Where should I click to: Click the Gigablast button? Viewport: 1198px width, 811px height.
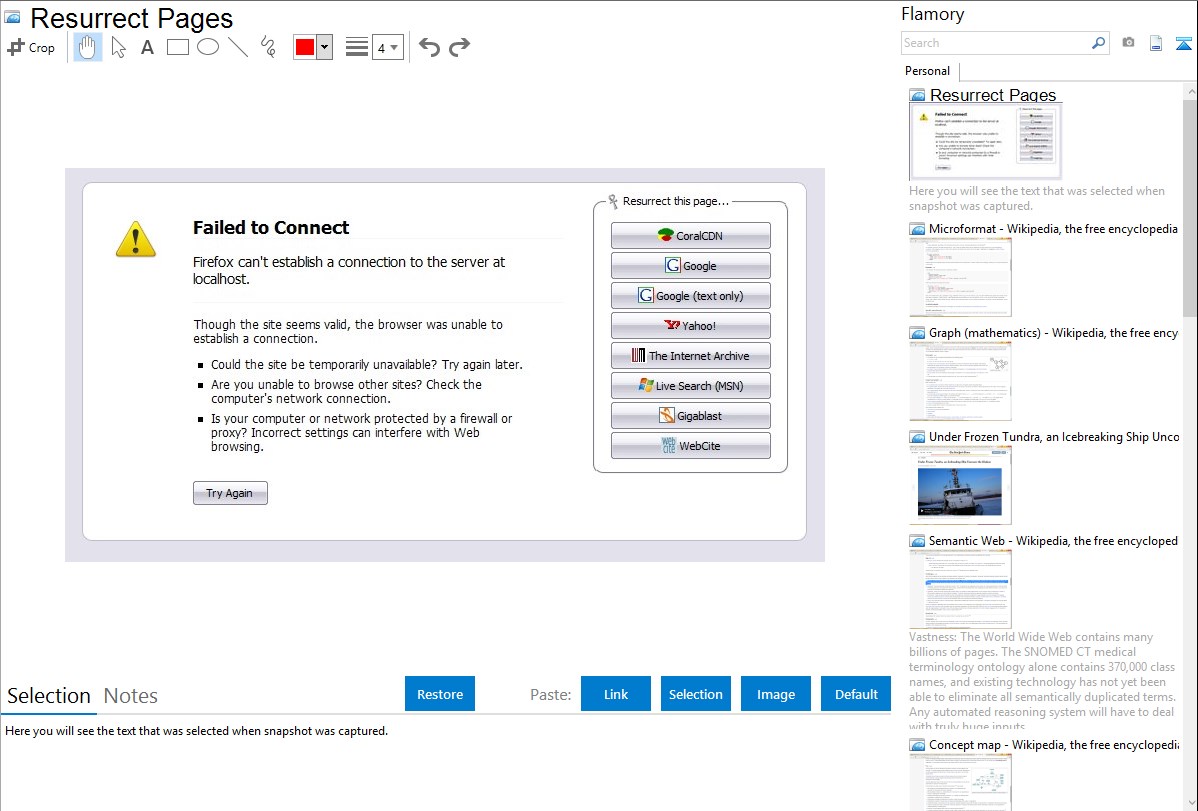pyautogui.click(x=691, y=416)
